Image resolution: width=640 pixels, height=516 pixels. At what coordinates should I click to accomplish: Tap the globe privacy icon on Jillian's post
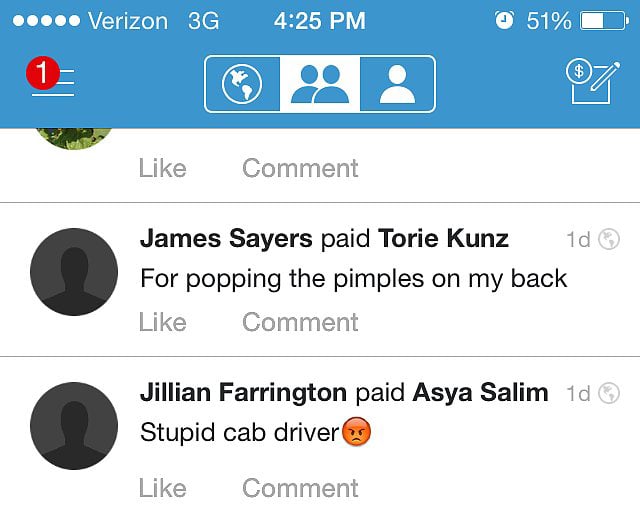pyautogui.click(x=609, y=394)
